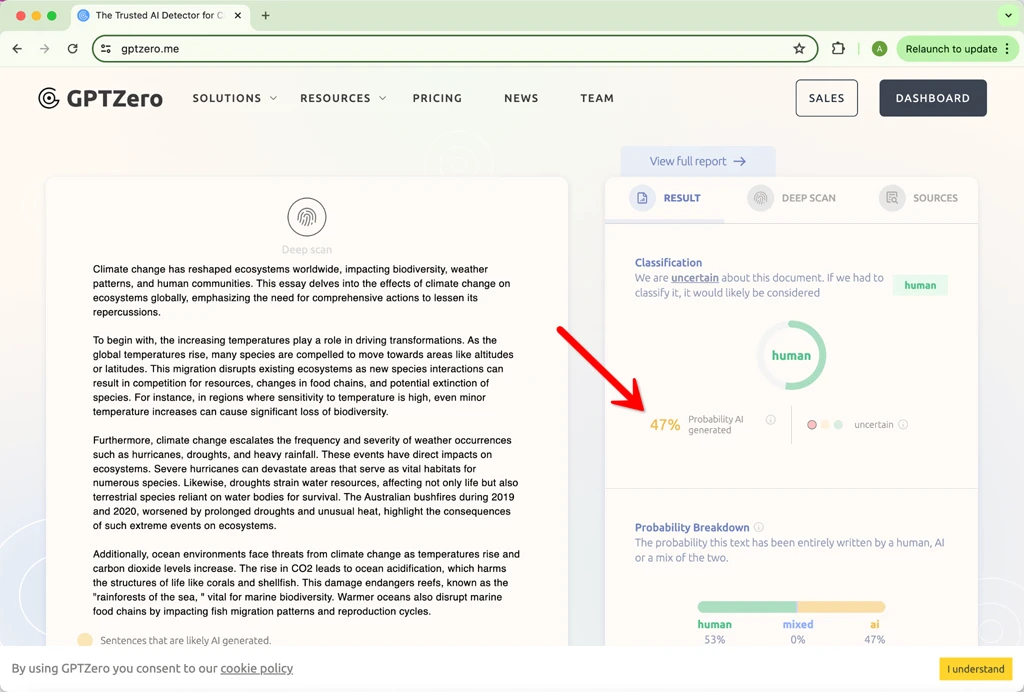Open Chrome three-dot menu
Image resolution: width=1024 pixels, height=692 pixels.
1008,49
